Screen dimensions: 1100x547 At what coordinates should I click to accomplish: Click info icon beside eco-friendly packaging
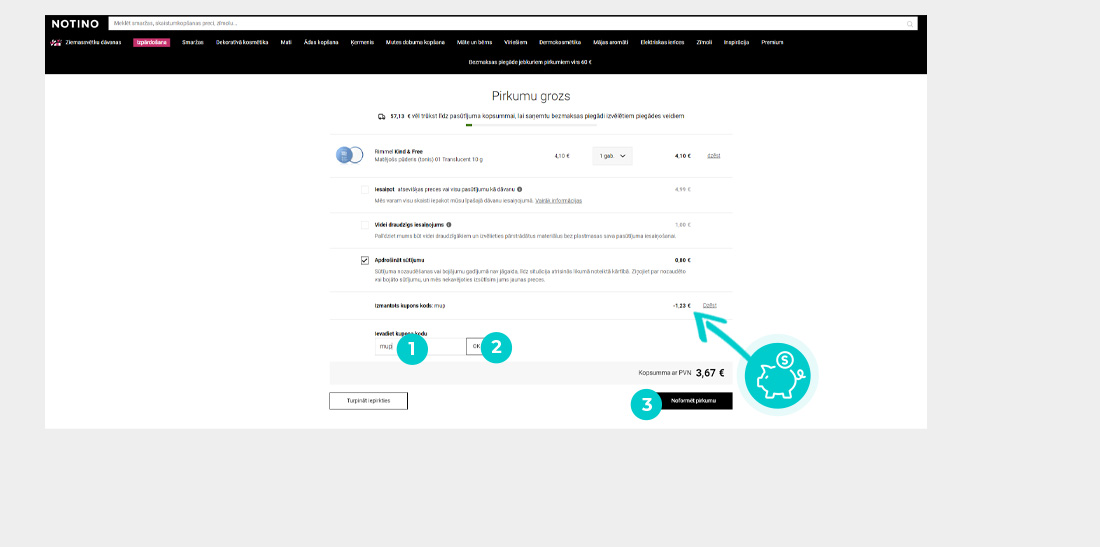(449, 225)
